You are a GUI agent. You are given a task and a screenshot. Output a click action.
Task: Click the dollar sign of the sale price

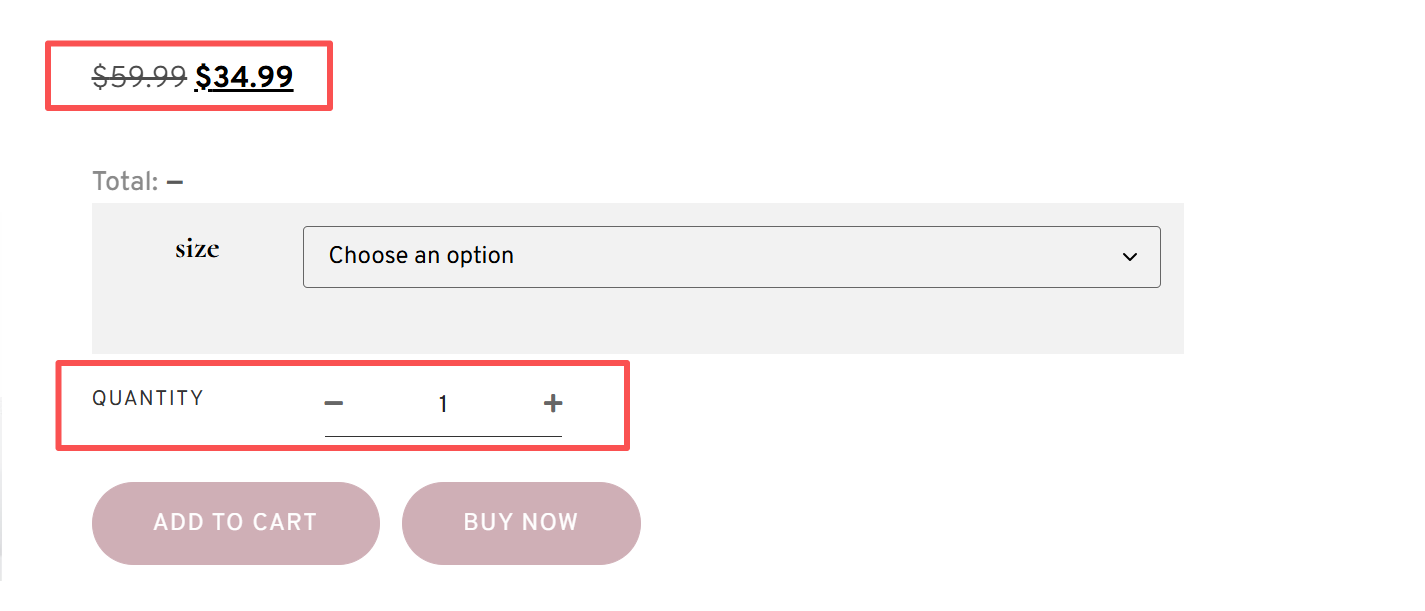click(x=202, y=77)
